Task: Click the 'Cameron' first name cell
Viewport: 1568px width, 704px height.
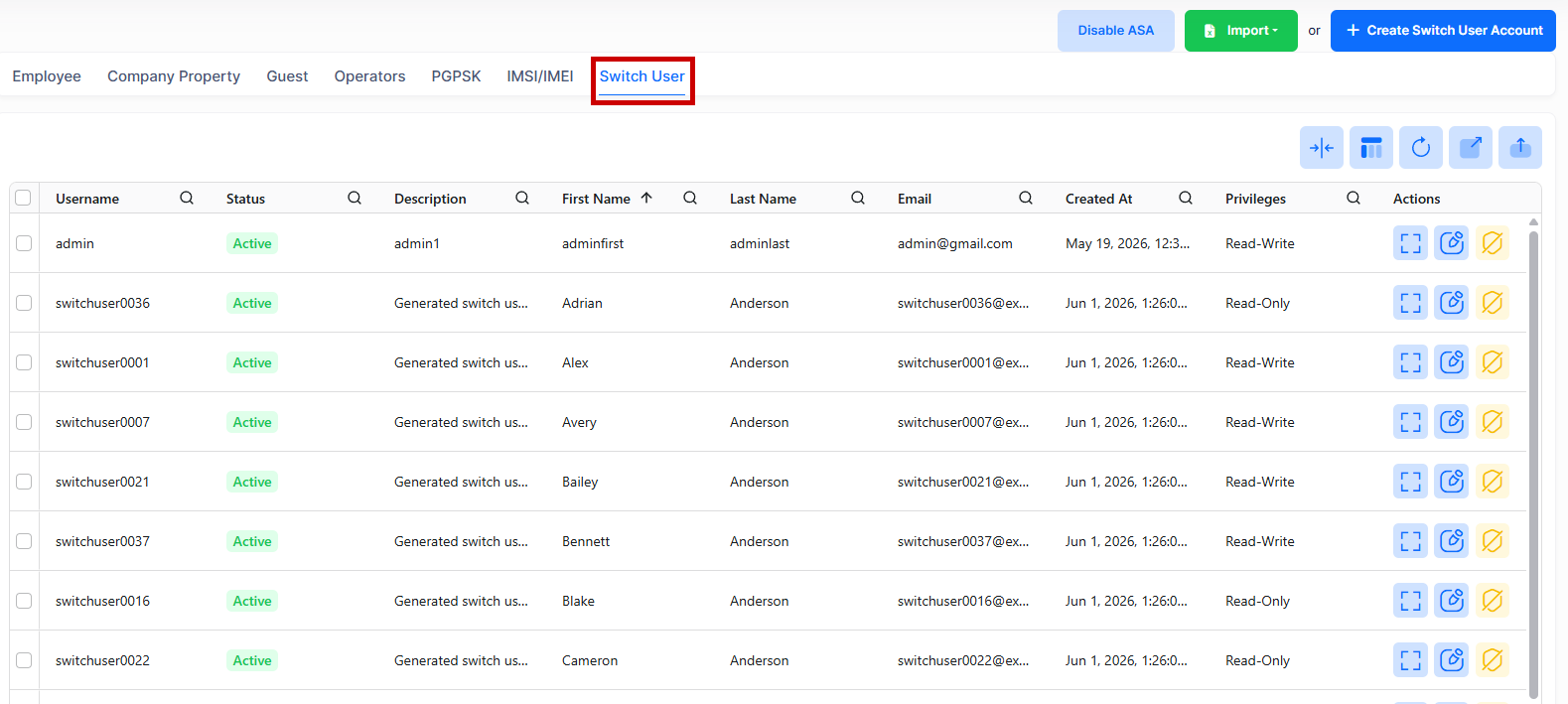Action: 590,660
